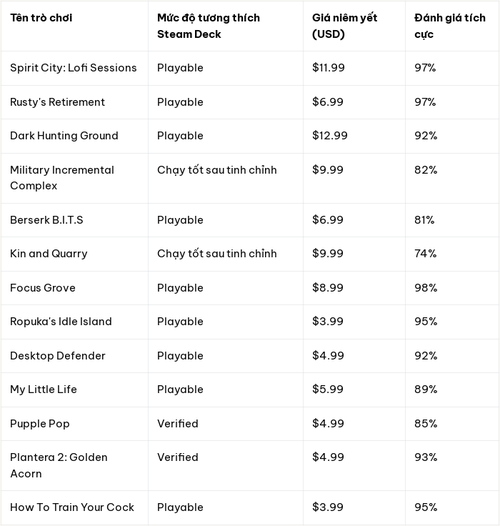This screenshot has width=500, height=526.
Task: Click the 98% rating for Focus Grove
Action: (426, 288)
